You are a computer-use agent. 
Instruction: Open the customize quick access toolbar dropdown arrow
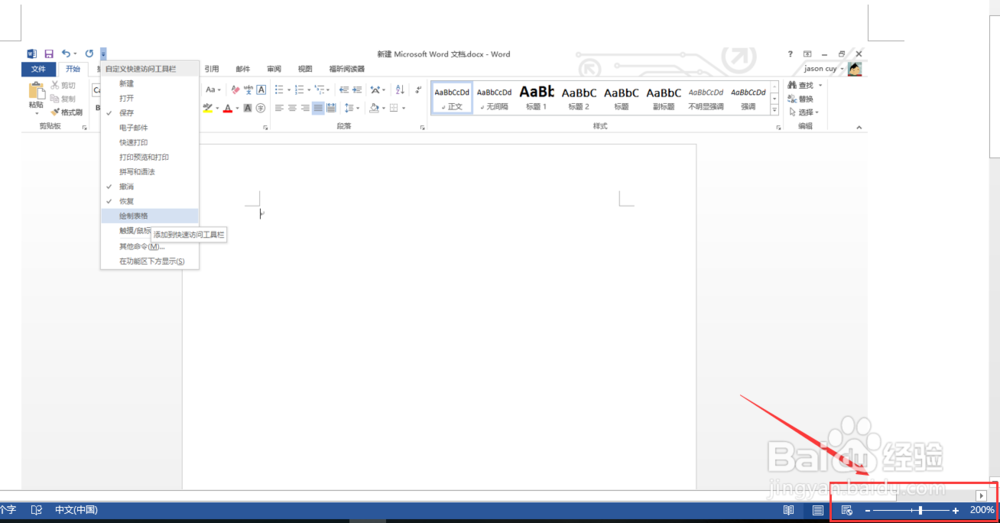pos(103,54)
